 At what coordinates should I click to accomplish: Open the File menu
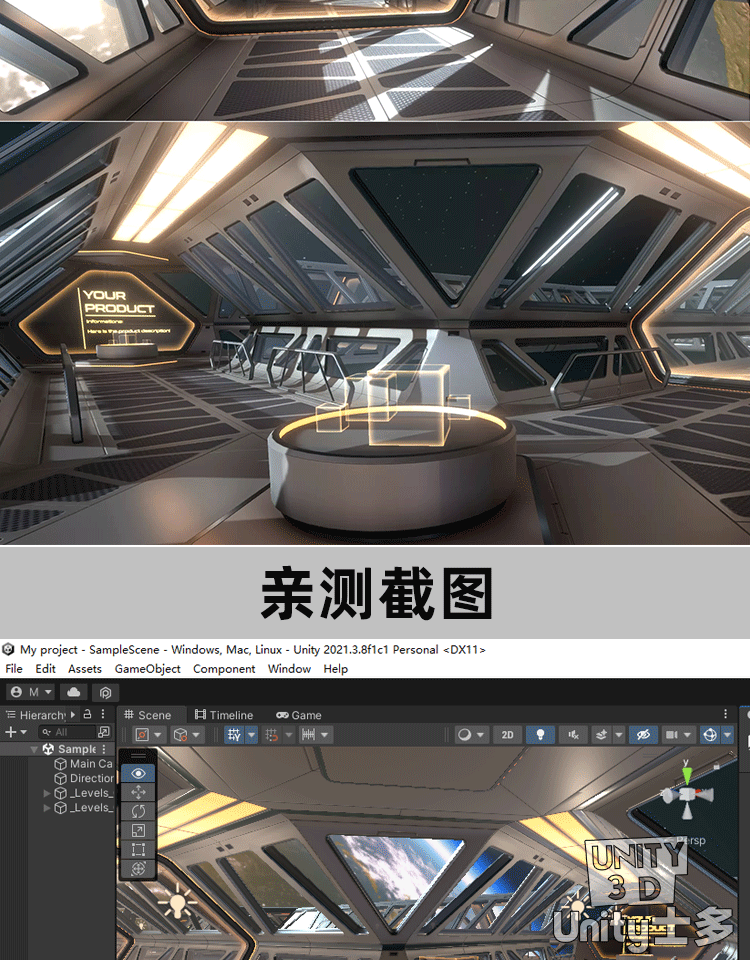(x=13, y=669)
